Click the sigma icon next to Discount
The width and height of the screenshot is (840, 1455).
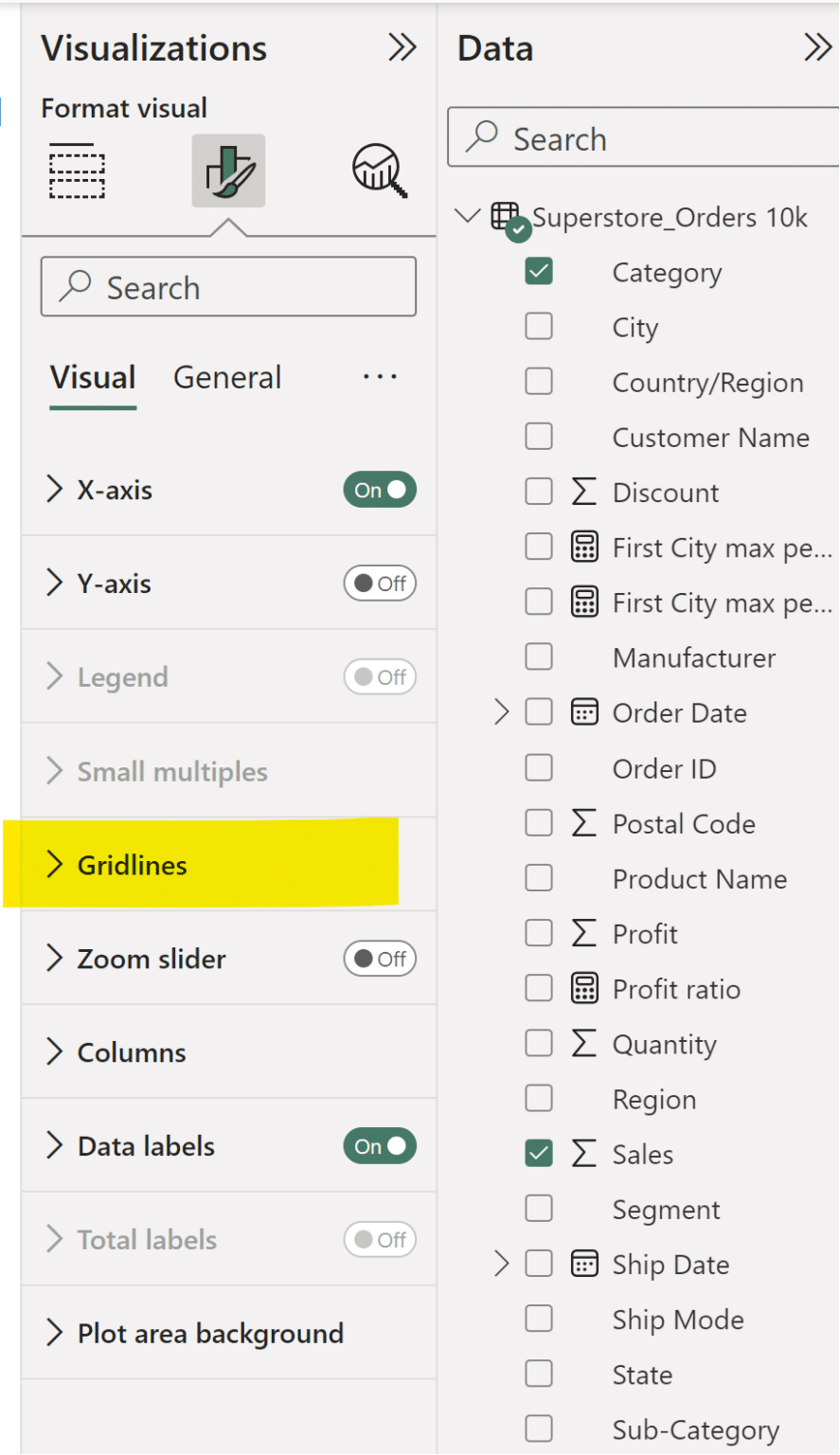click(x=584, y=491)
